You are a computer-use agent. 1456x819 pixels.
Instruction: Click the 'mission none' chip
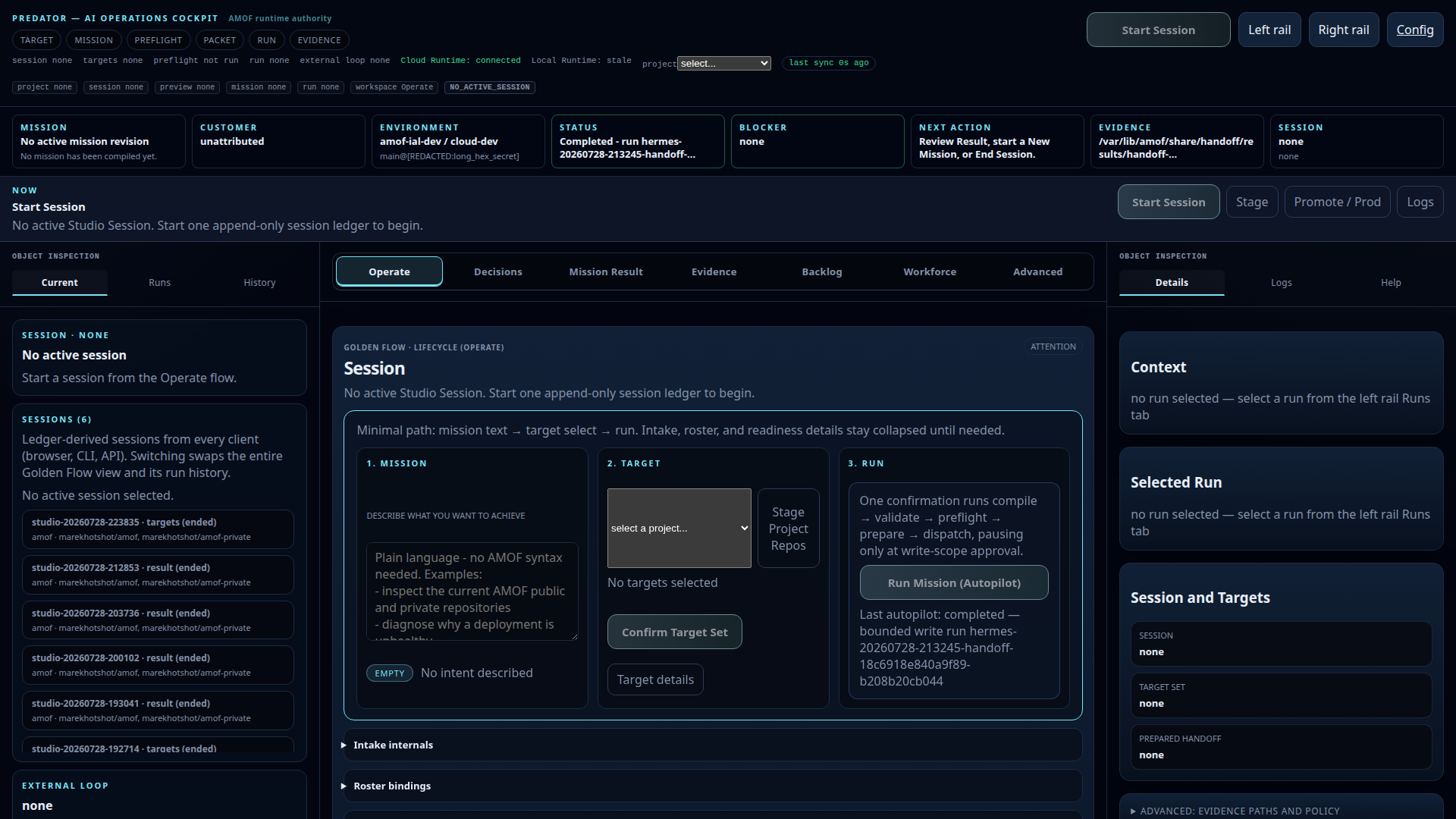pyautogui.click(x=259, y=87)
